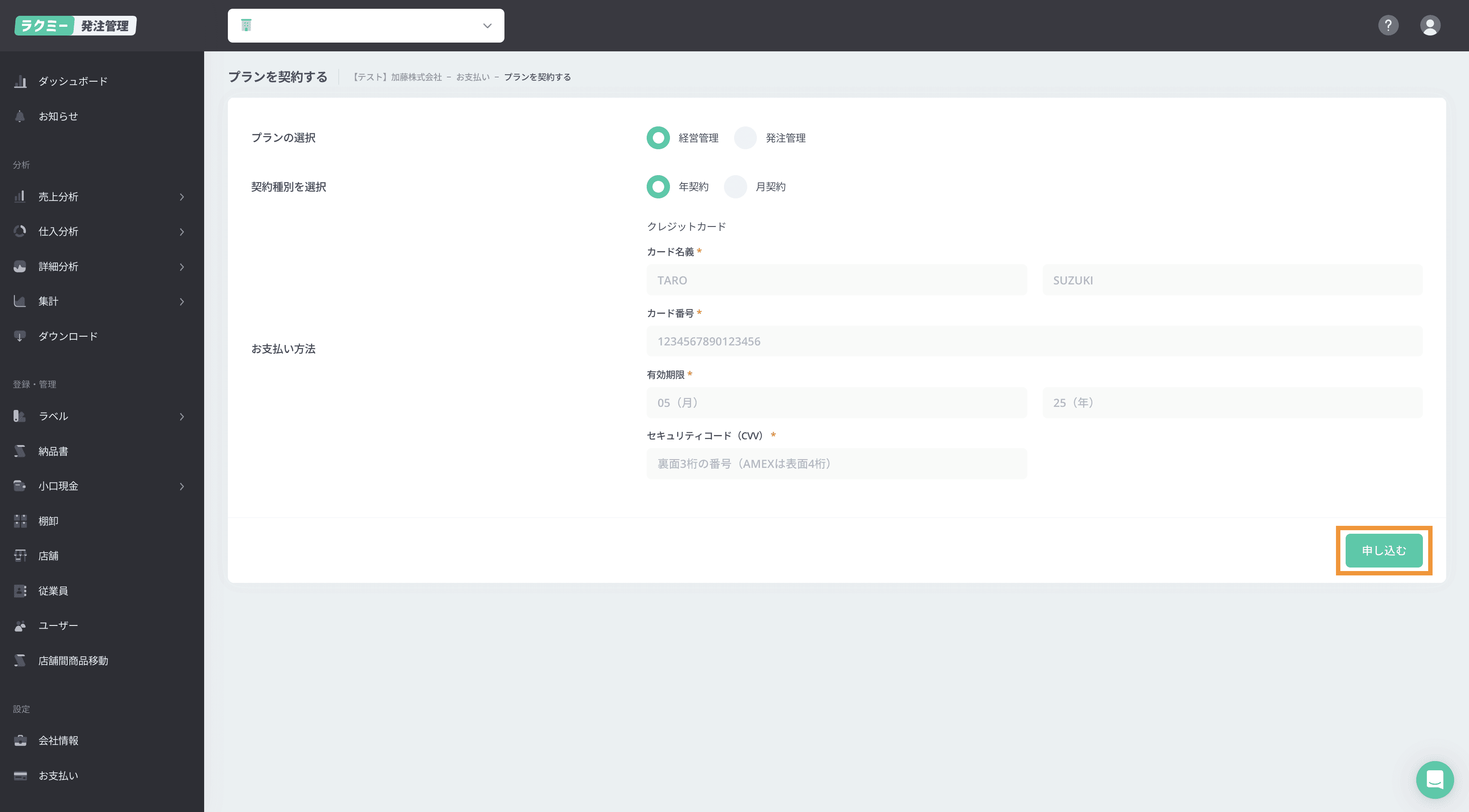Image resolution: width=1469 pixels, height=812 pixels.
Task: Expand the 売上分析 submenu chevron
Action: (182, 198)
